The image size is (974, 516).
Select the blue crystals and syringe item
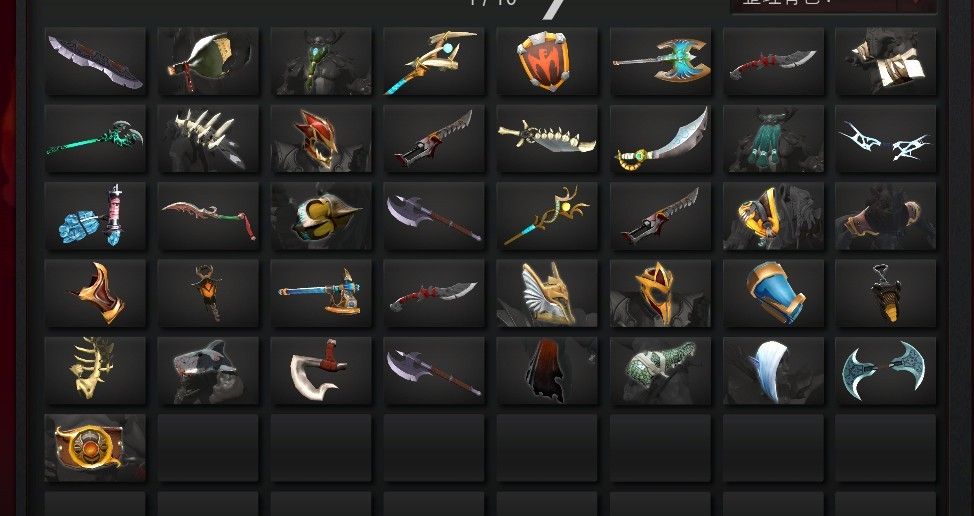[96, 216]
